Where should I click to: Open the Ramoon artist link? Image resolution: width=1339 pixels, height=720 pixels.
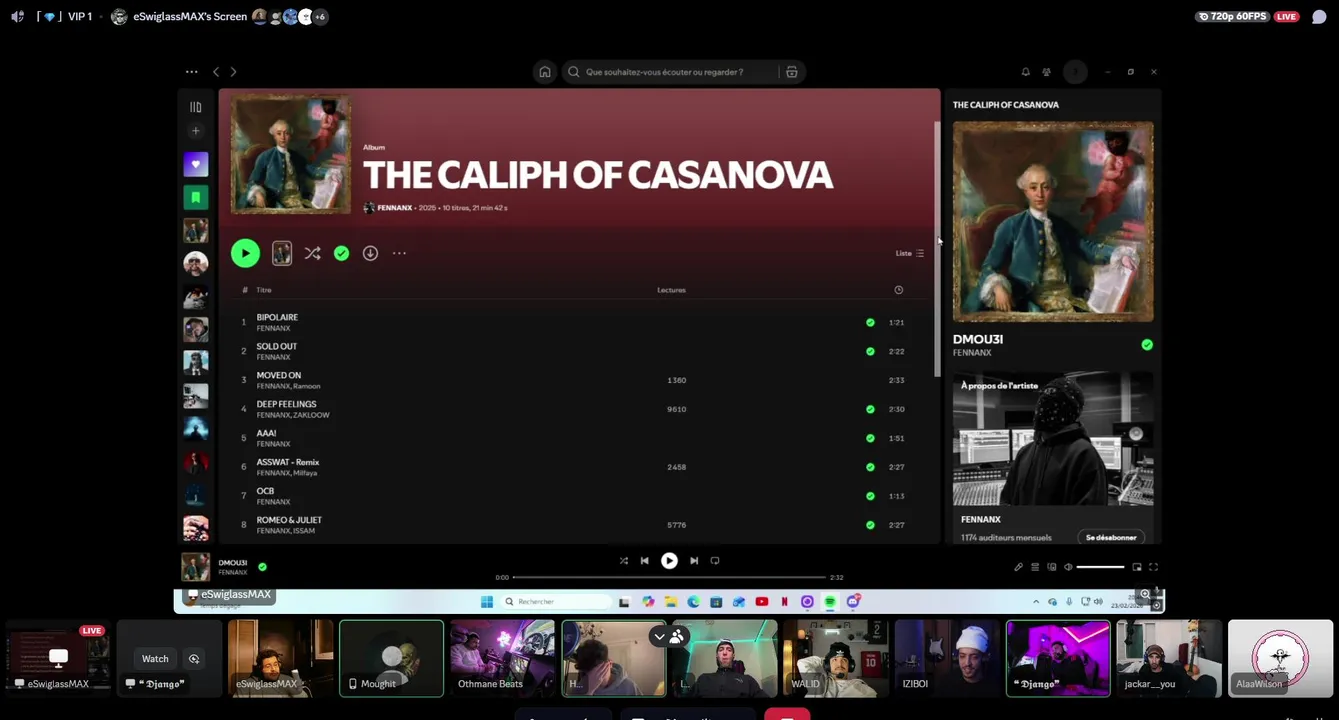(x=306, y=386)
